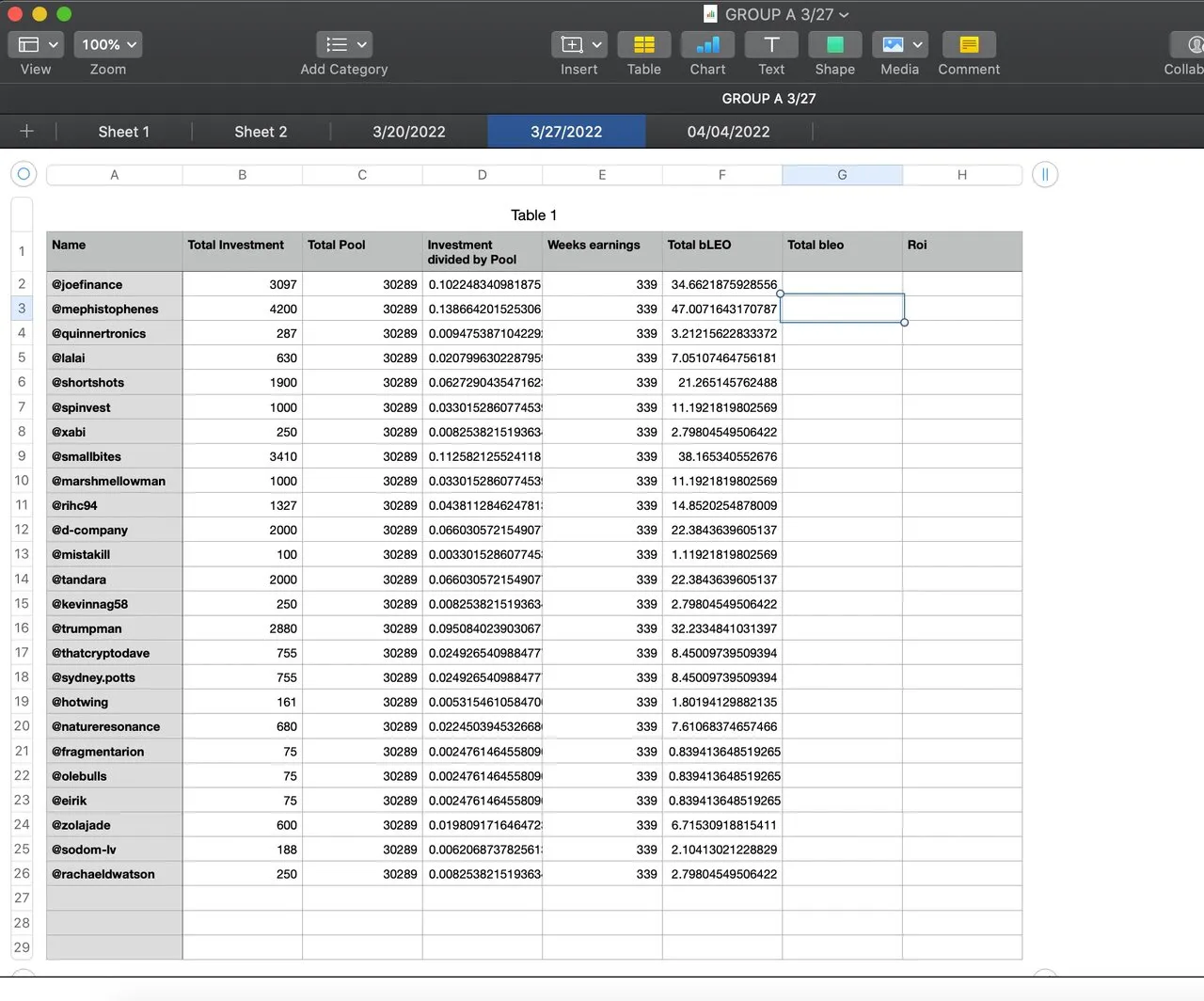Select the @shortshots name cell

[115, 382]
